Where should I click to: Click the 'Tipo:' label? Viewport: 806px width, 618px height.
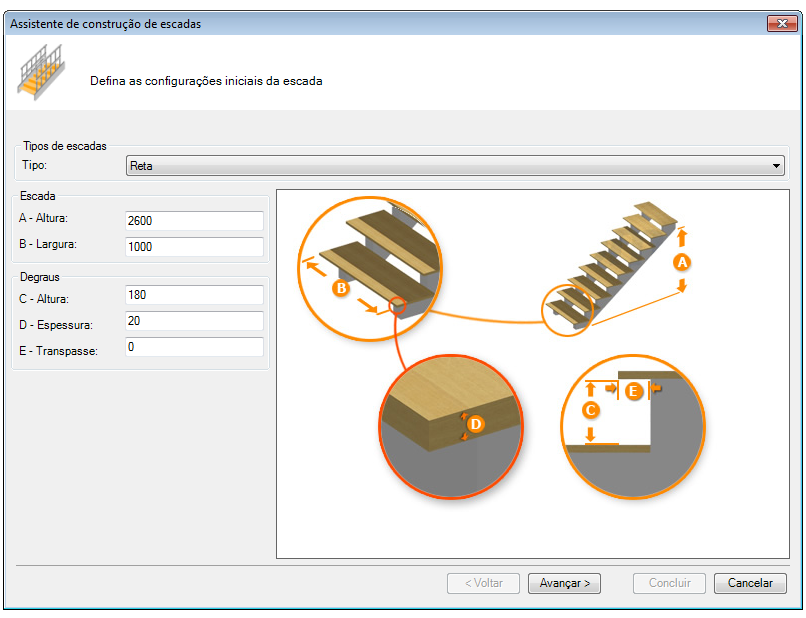pyautogui.click(x=34, y=165)
